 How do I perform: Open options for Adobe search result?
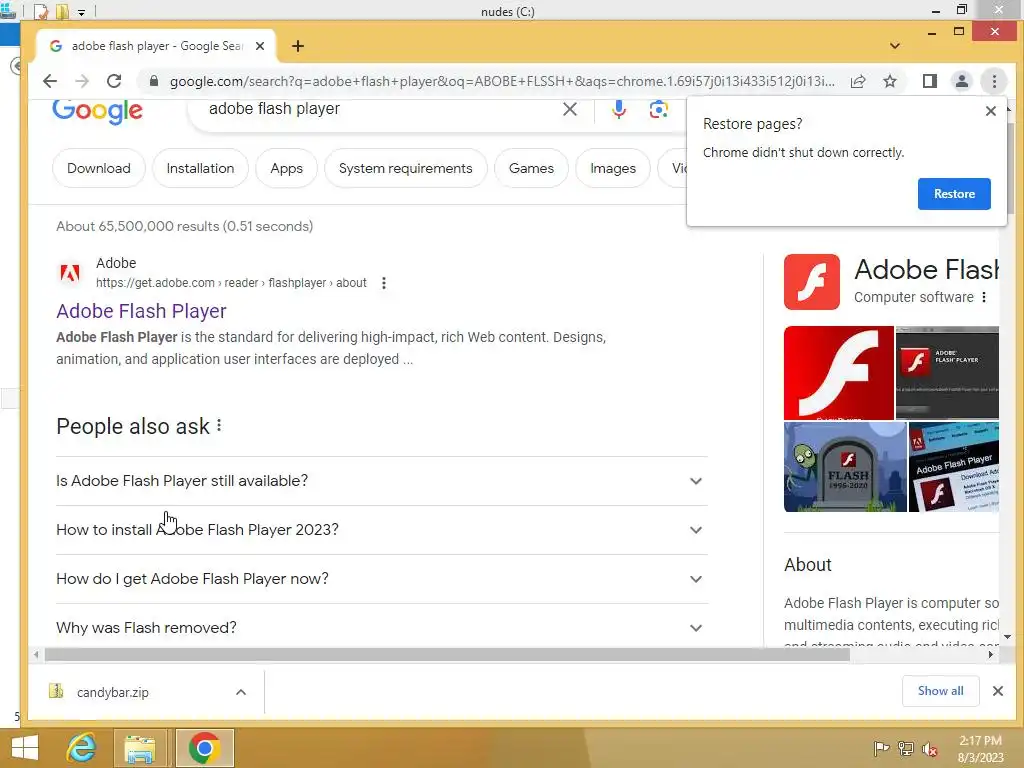[384, 283]
